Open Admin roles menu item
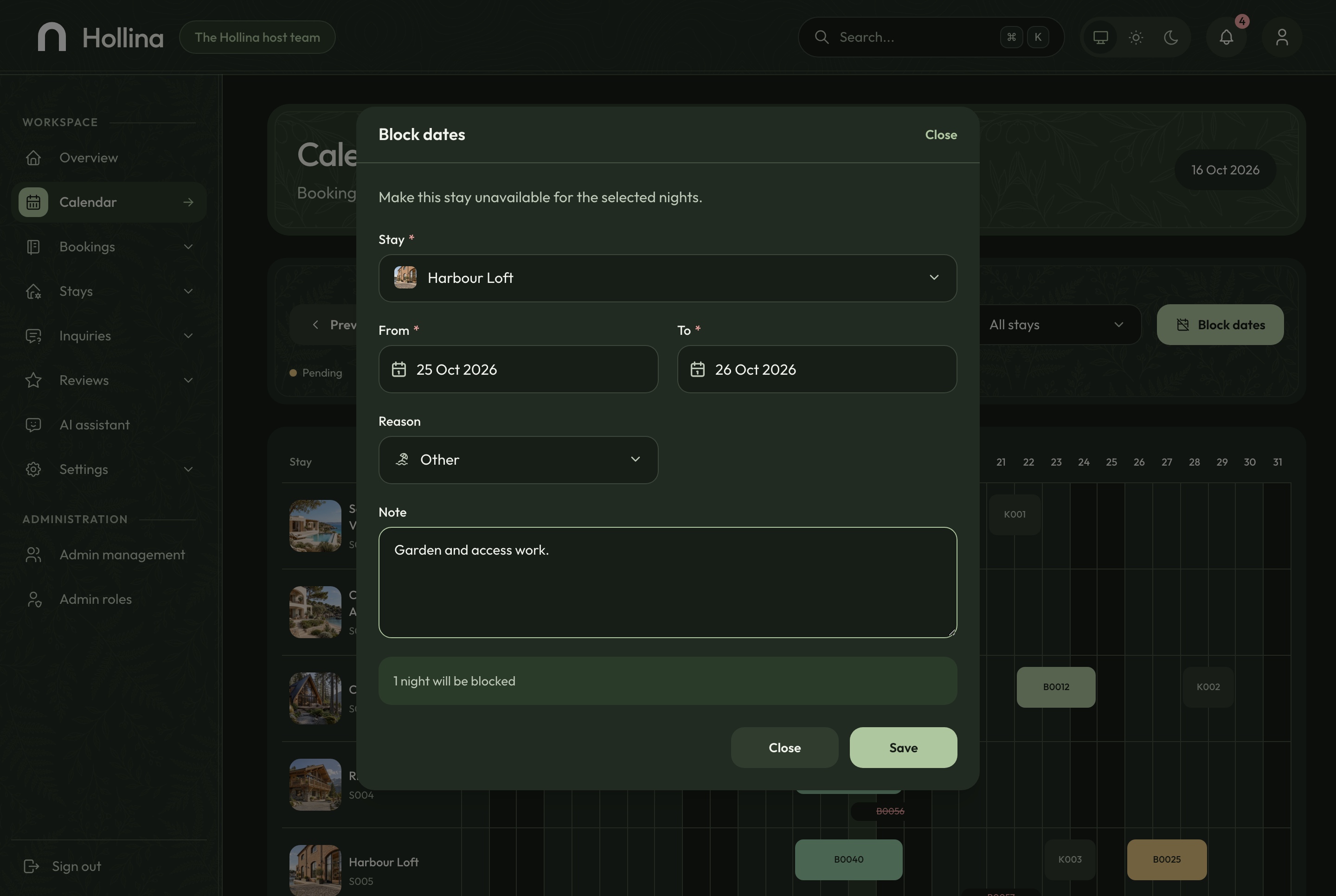This screenshot has height=896, width=1336. pyautogui.click(x=109, y=600)
